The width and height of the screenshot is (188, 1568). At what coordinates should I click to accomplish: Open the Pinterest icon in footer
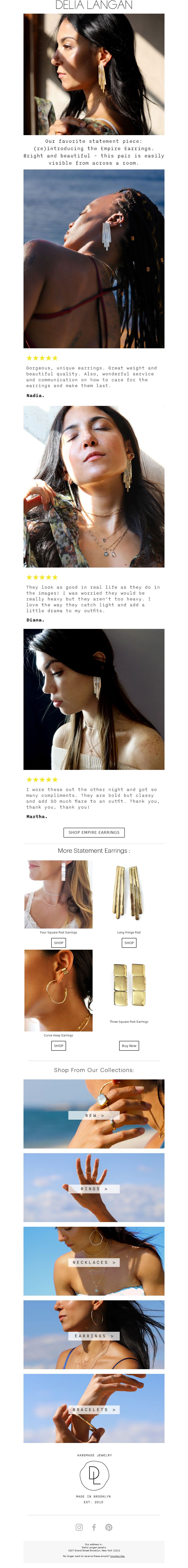click(109, 1527)
